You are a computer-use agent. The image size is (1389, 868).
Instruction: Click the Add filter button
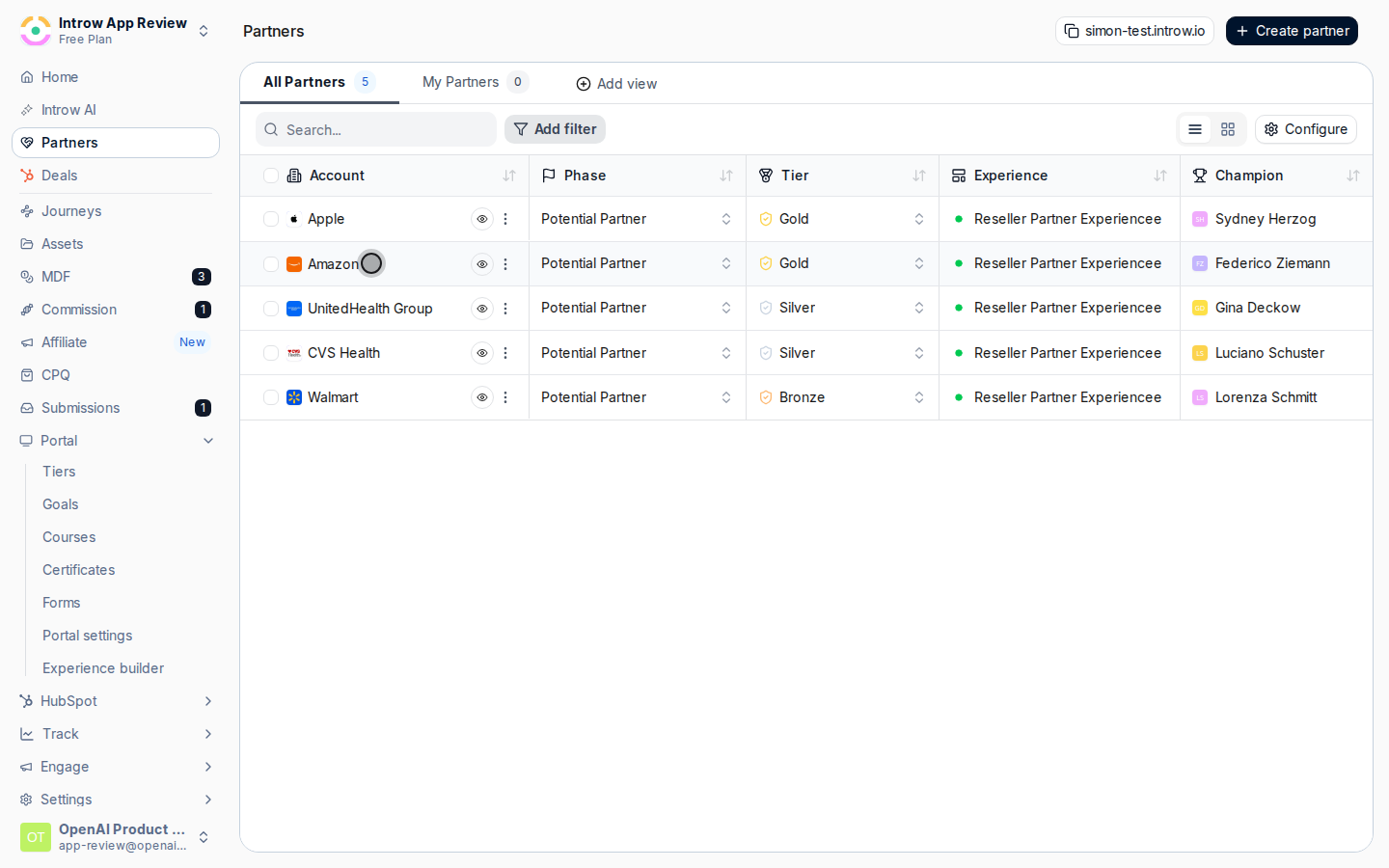[x=555, y=129]
